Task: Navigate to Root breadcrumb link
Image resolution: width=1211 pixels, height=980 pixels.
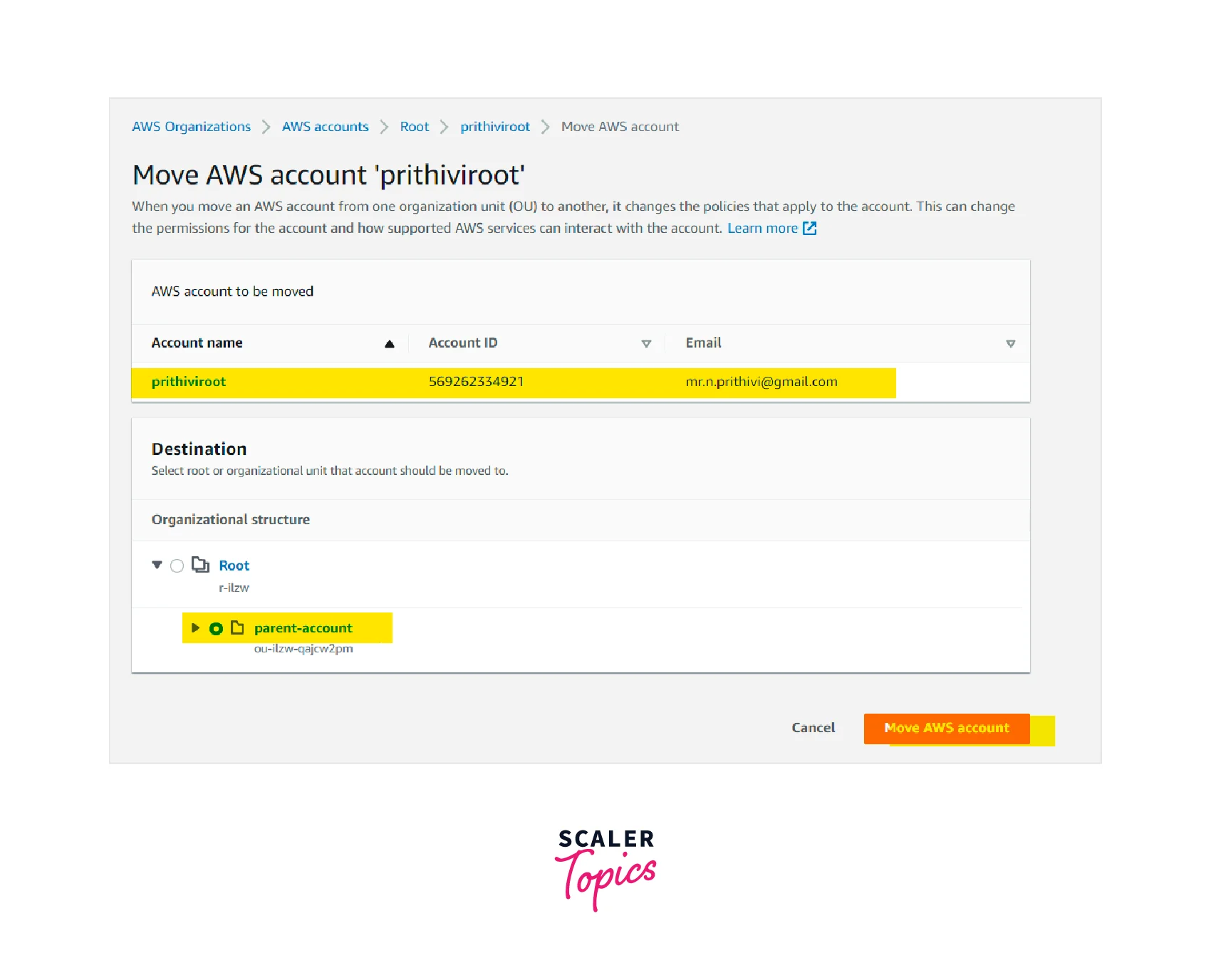Action: click(x=414, y=127)
